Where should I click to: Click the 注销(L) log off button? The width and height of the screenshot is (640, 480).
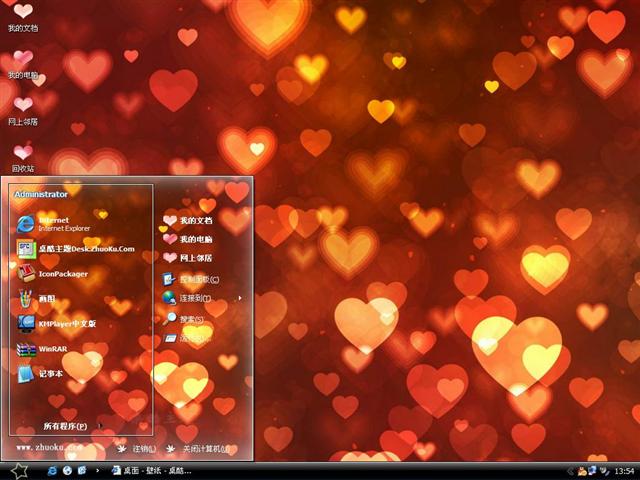click(x=136, y=449)
